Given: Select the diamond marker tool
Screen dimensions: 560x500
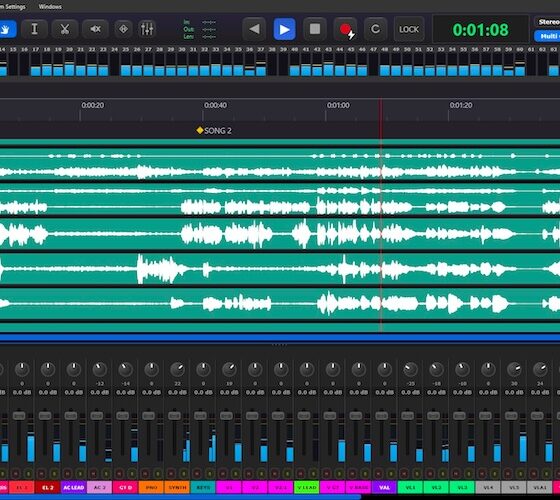Looking at the screenshot, I should [123, 29].
